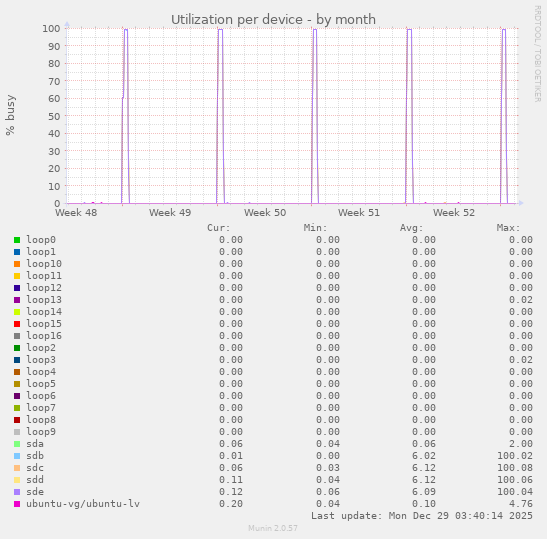
Task: Click the 'Week 49' axis label
Action: point(170,212)
